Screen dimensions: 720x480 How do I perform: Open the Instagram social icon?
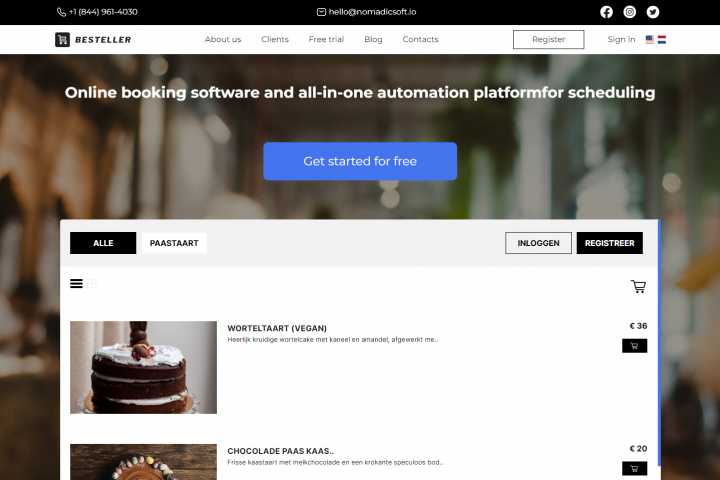(x=630, y=12)
